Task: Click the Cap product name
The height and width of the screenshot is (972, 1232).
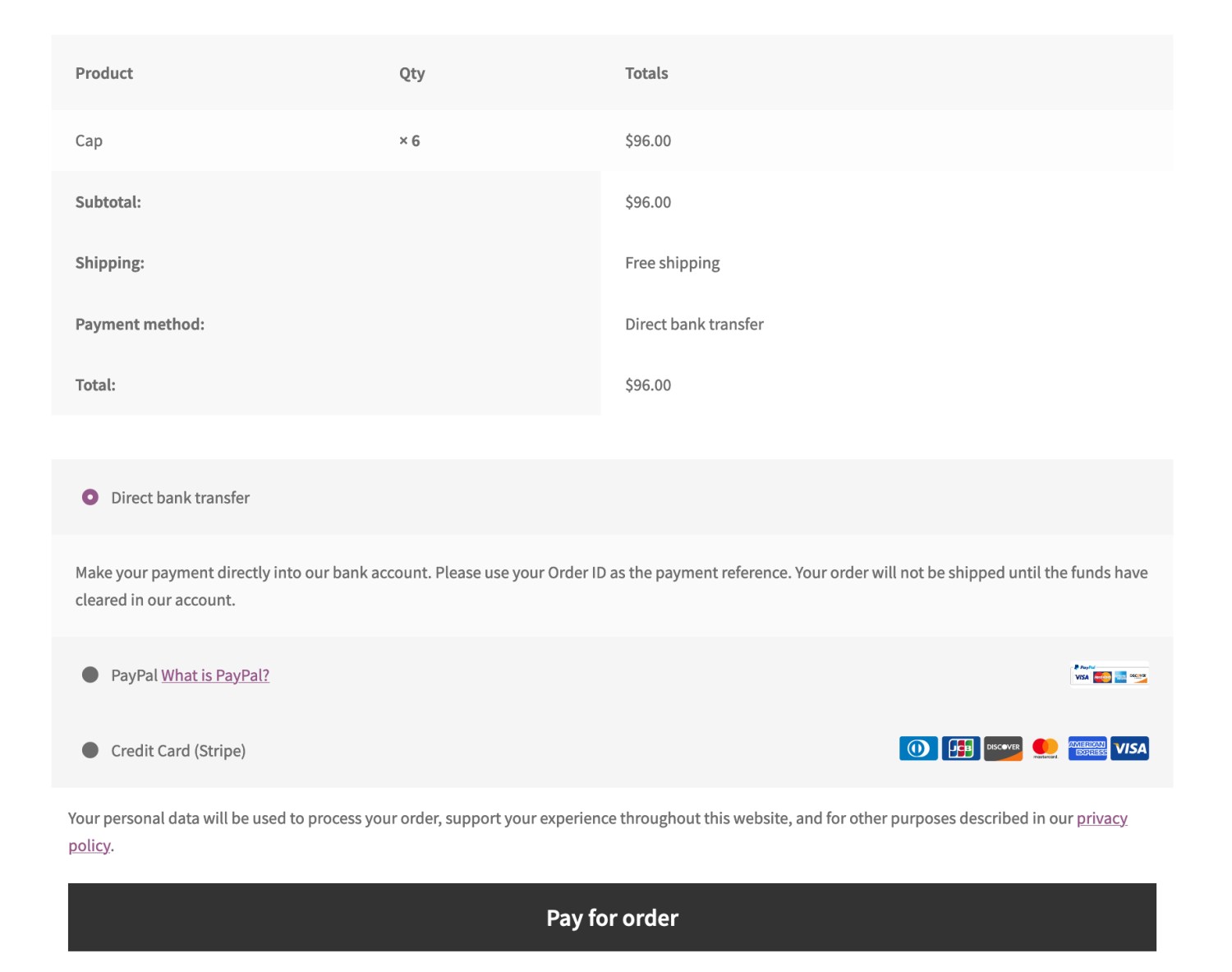Action: point(89,141)
